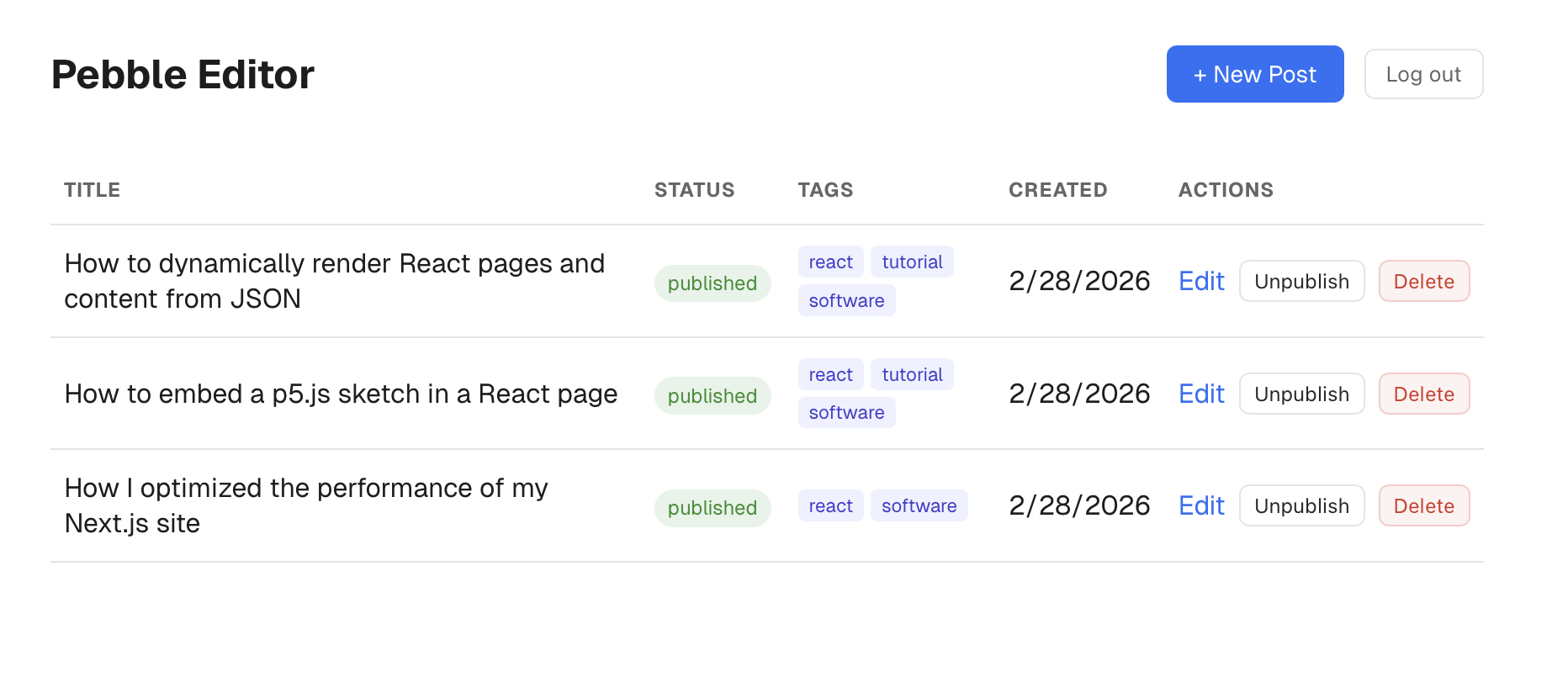Unpublish the Next.js performance post
1568x698 pixels.
(x=1300, y=505)
